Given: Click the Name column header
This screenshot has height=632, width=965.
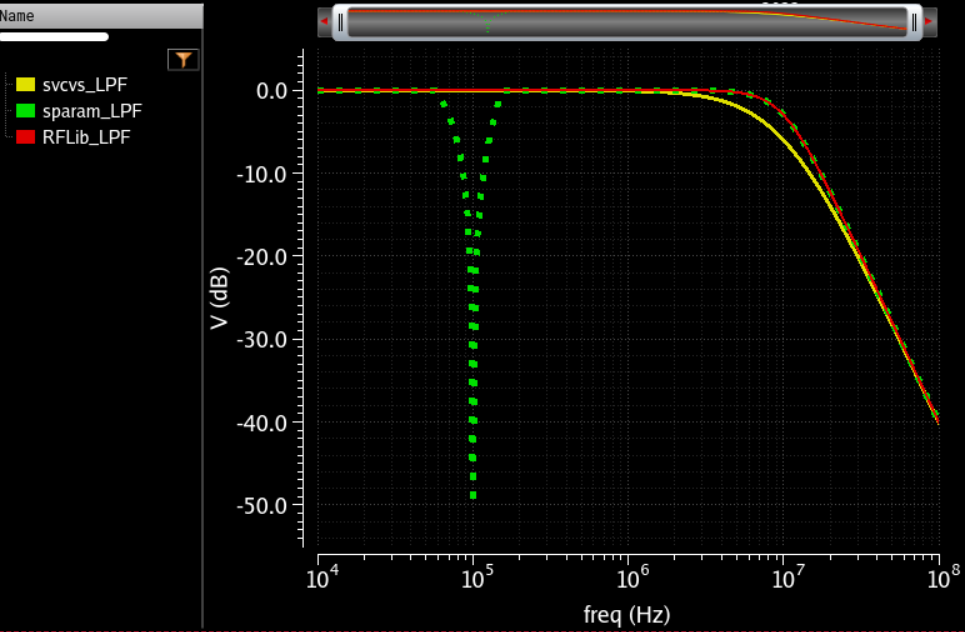Looking at the screenshot, I should coord(101,16).
